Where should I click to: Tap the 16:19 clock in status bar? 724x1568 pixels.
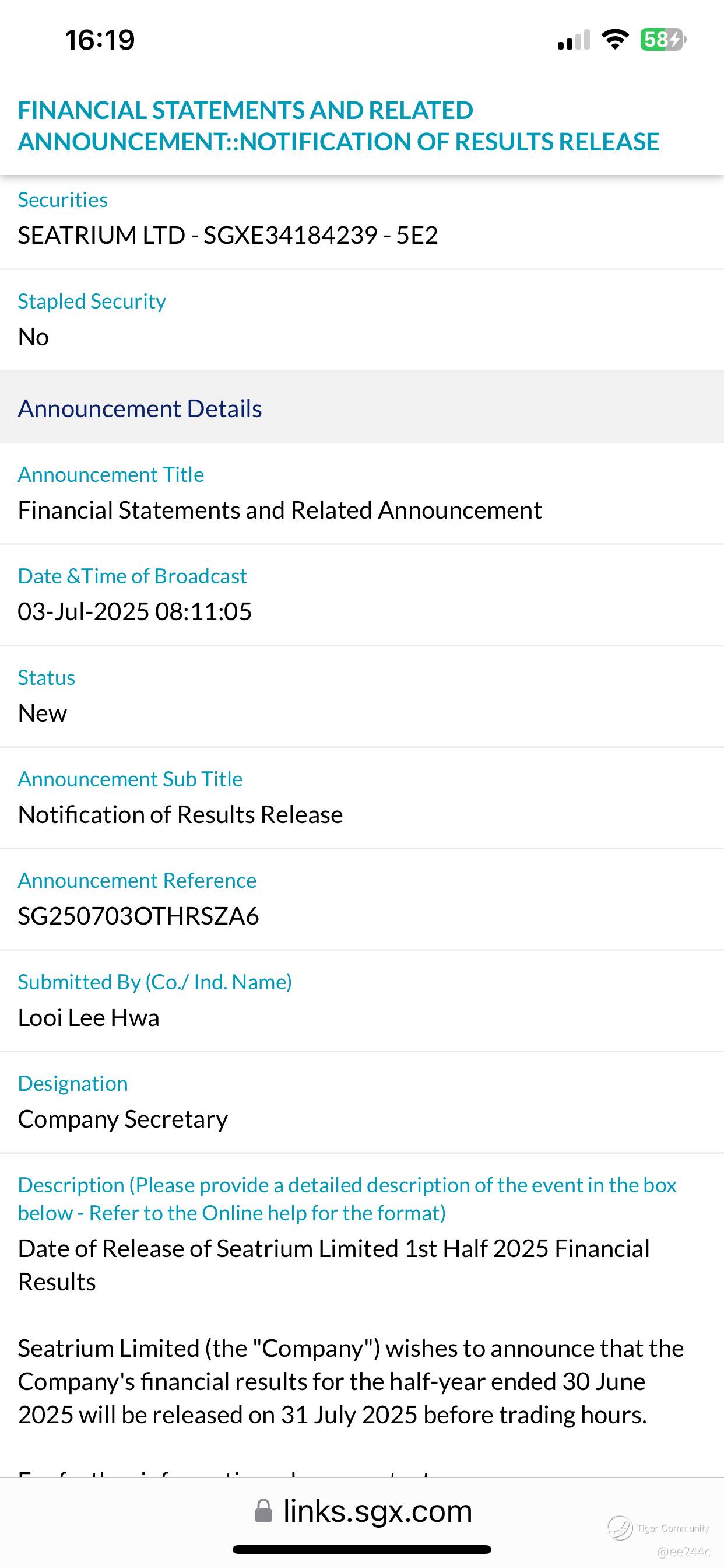coord(100,40)
